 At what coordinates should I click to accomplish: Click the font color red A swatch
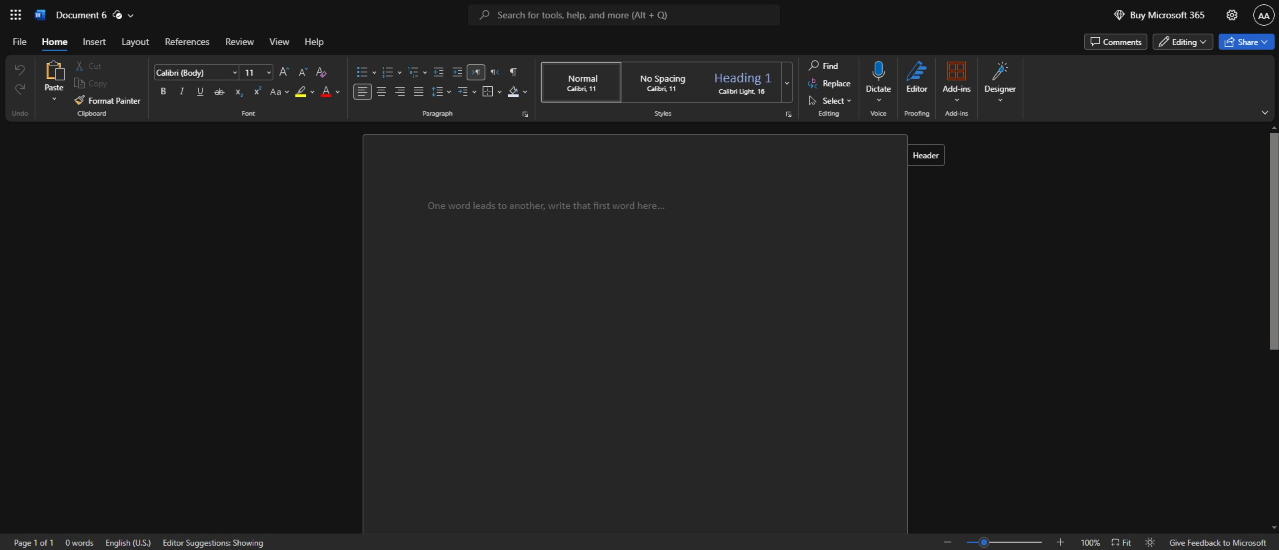coord(326,92)
